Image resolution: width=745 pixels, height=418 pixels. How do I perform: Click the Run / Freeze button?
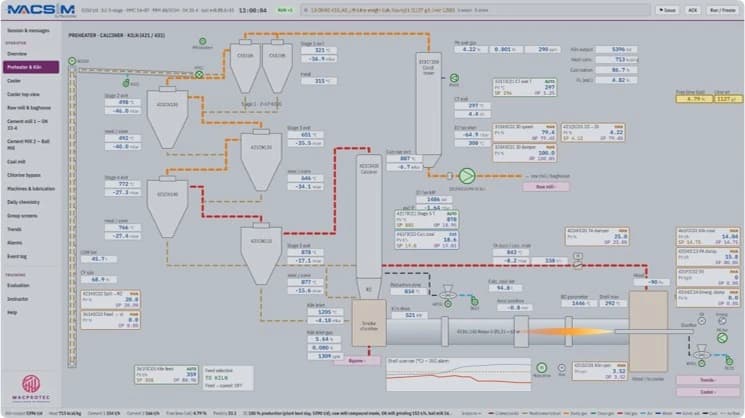[722, 10]
